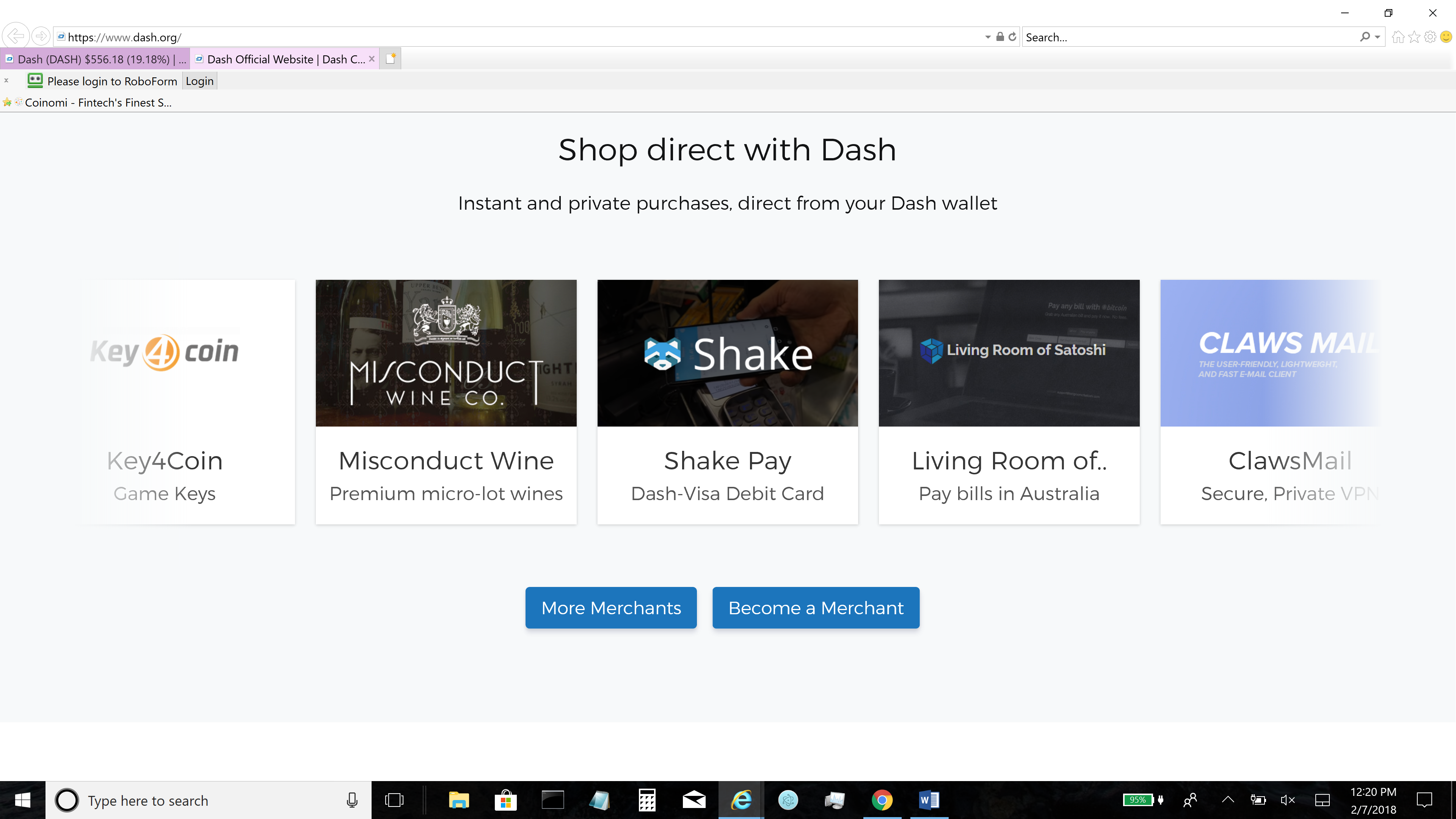Image resolution: width=1456 pixels, height=819 pixels.
Task: Open the Tools gear icon
Action: 1430,37
